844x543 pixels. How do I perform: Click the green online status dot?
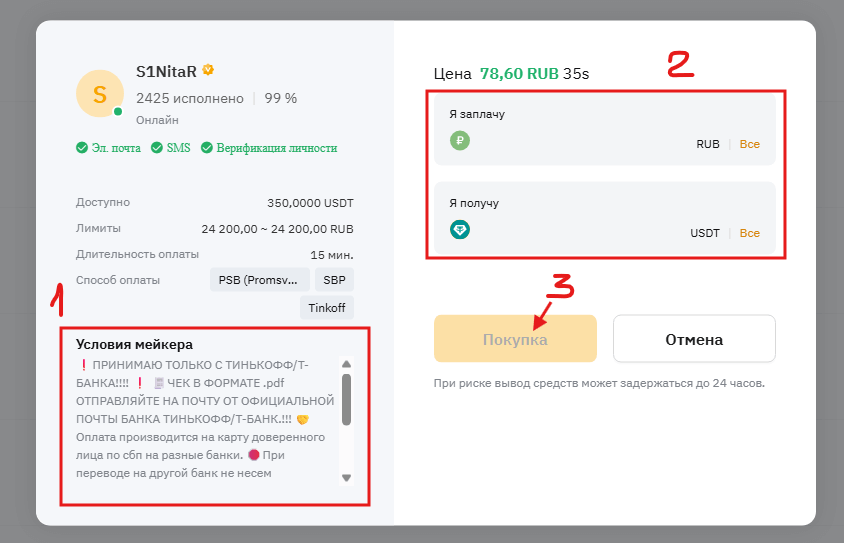click(118, 111)
